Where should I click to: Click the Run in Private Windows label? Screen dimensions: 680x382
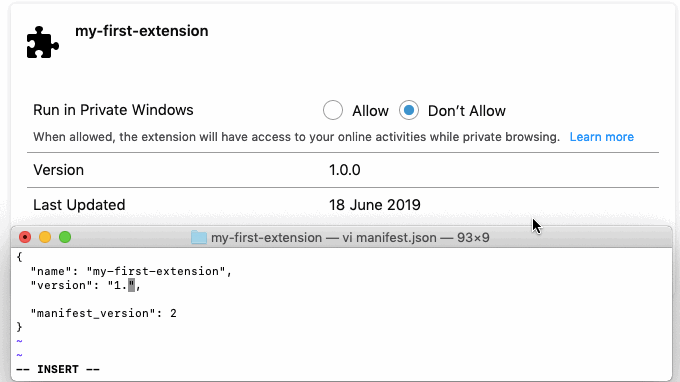coord(113,110)
